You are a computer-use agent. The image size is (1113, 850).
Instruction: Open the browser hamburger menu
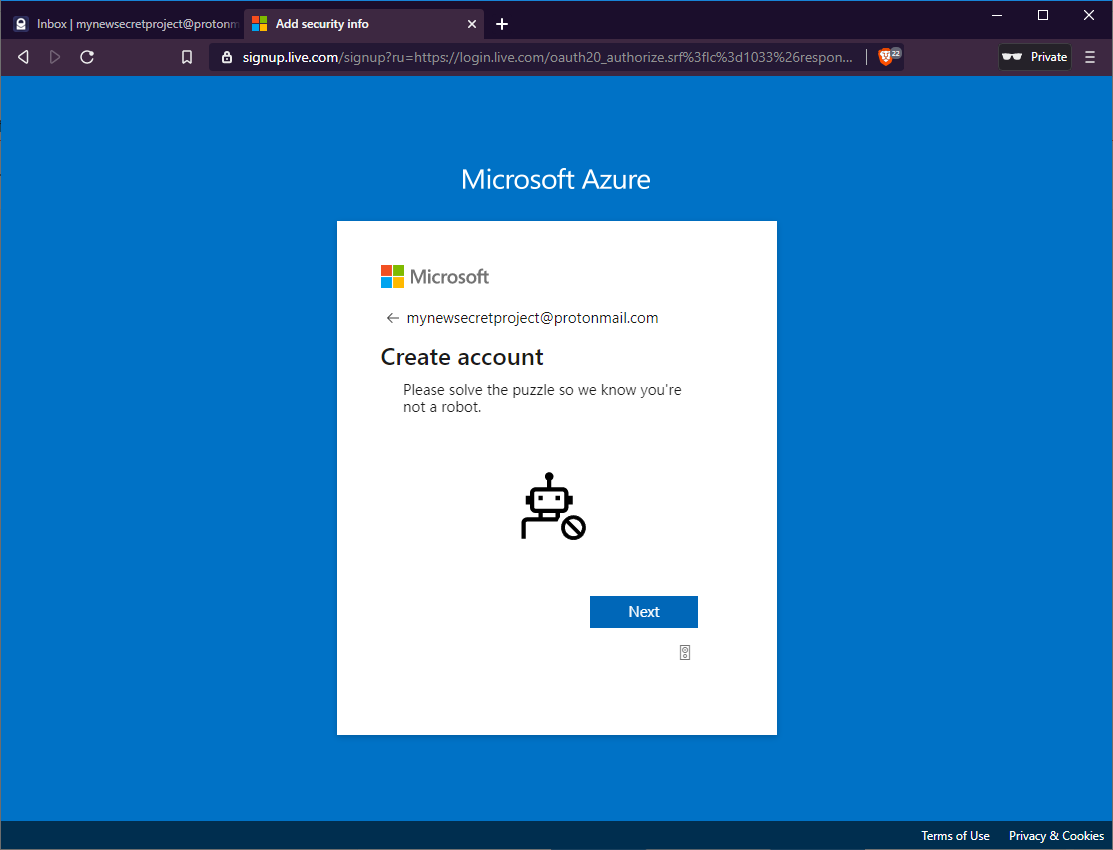point(1090,57)
